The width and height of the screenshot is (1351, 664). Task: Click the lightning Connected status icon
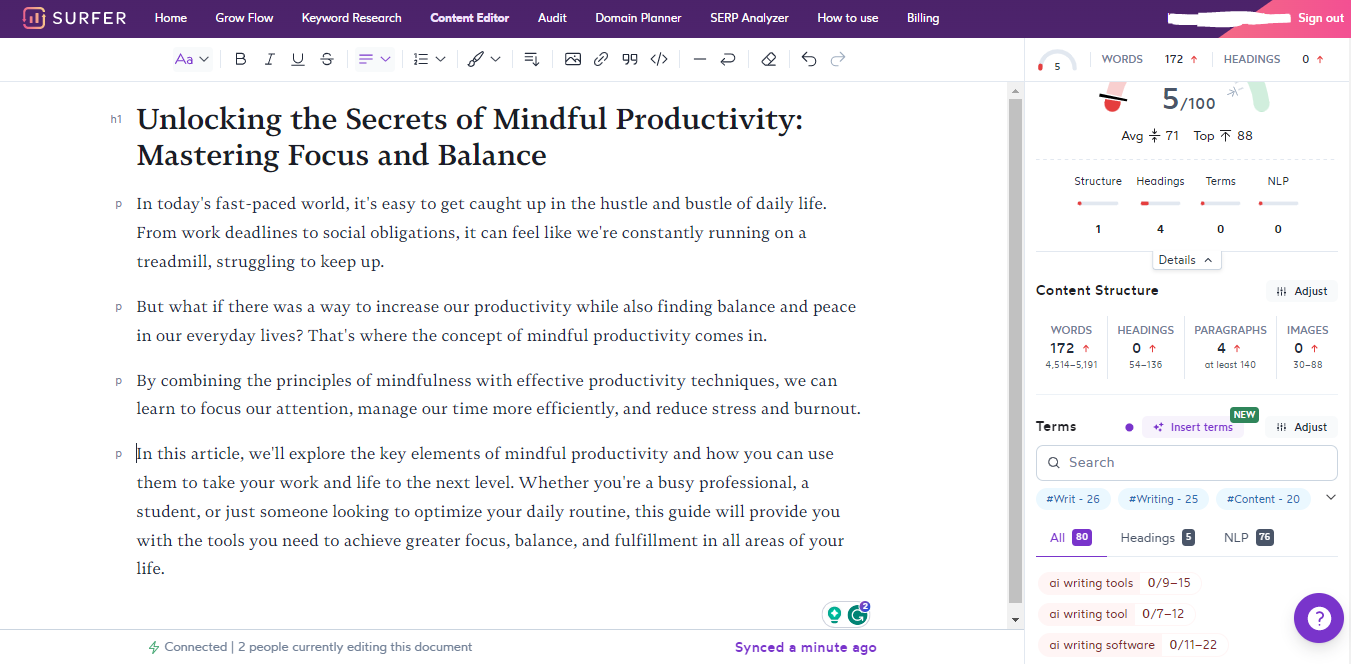pyautogui.click(x=154, y=647)
